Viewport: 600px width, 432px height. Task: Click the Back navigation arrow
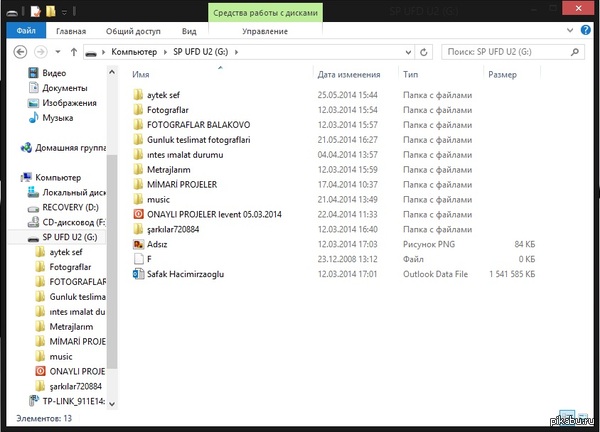click(20, 52)
